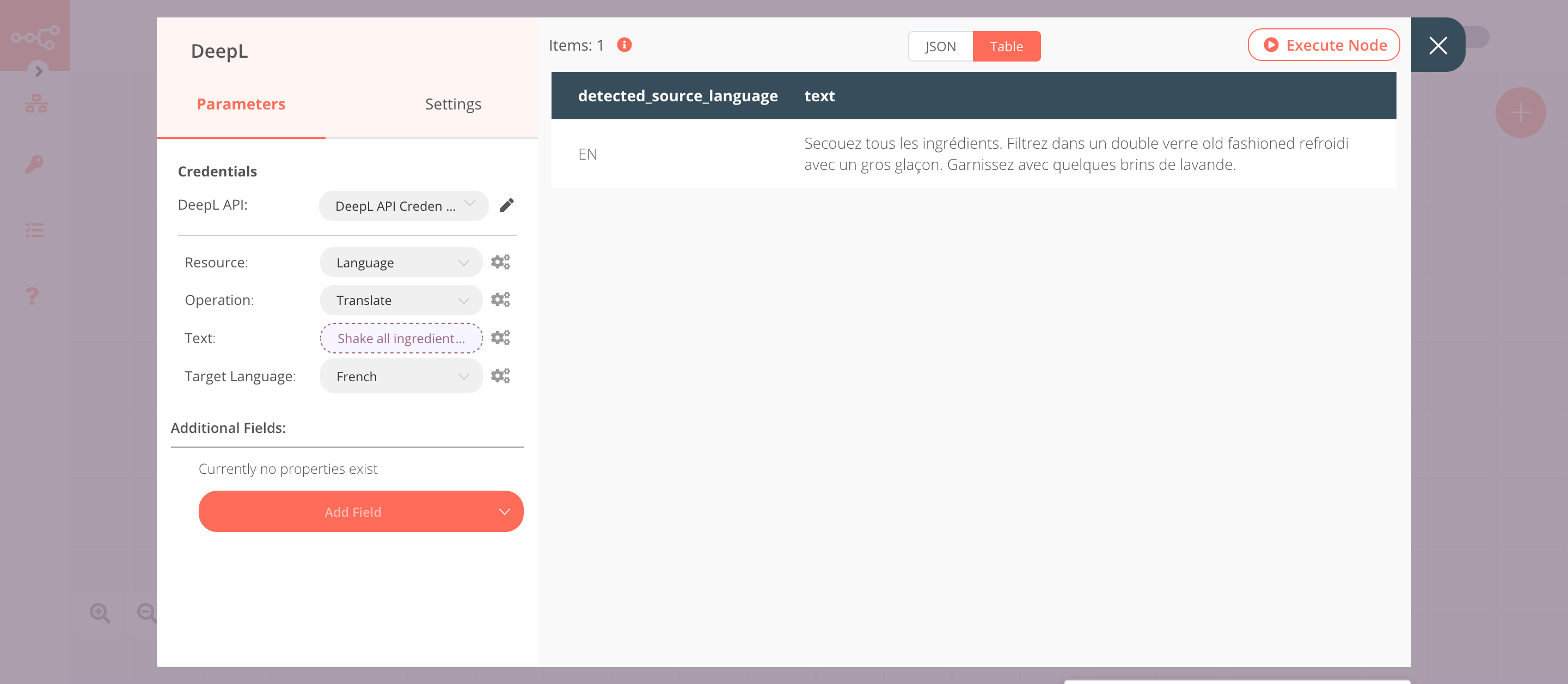The image size is (1568, 684).
Task: Switch to the JSON view tab
Action: [939, 46]
